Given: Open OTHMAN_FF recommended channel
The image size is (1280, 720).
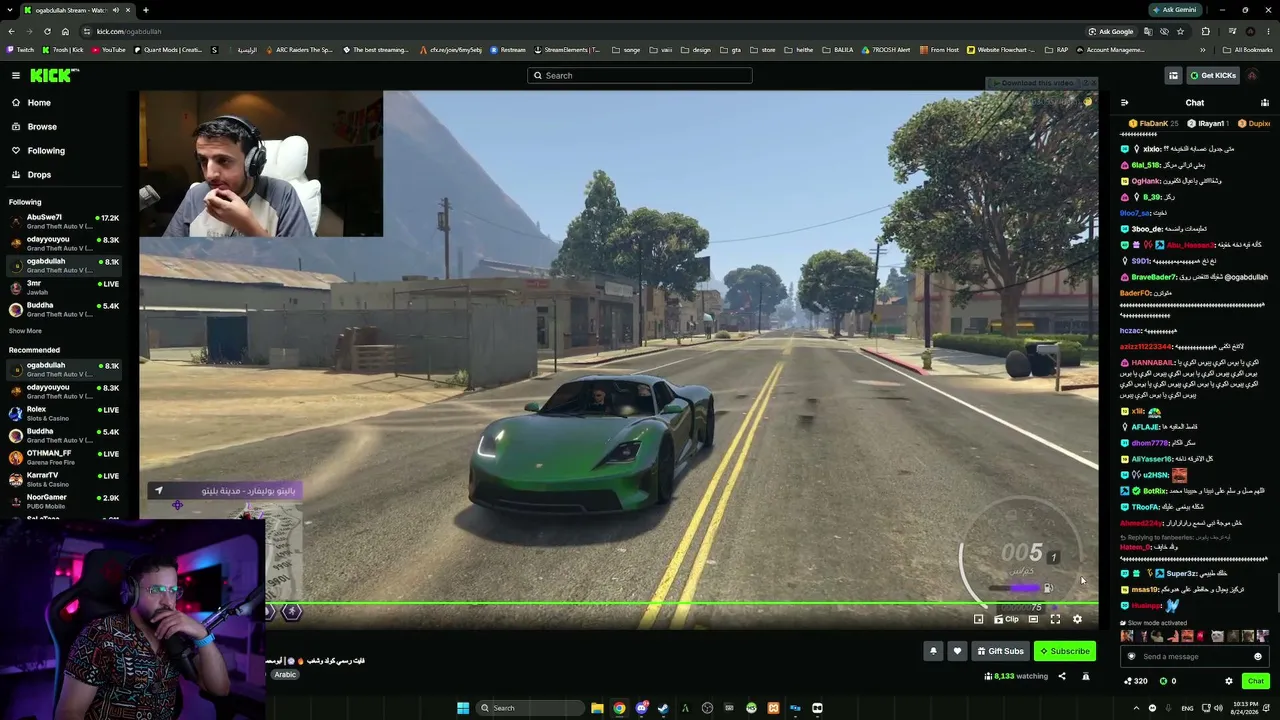Looking at the screenshot, I should coord(63,457).
